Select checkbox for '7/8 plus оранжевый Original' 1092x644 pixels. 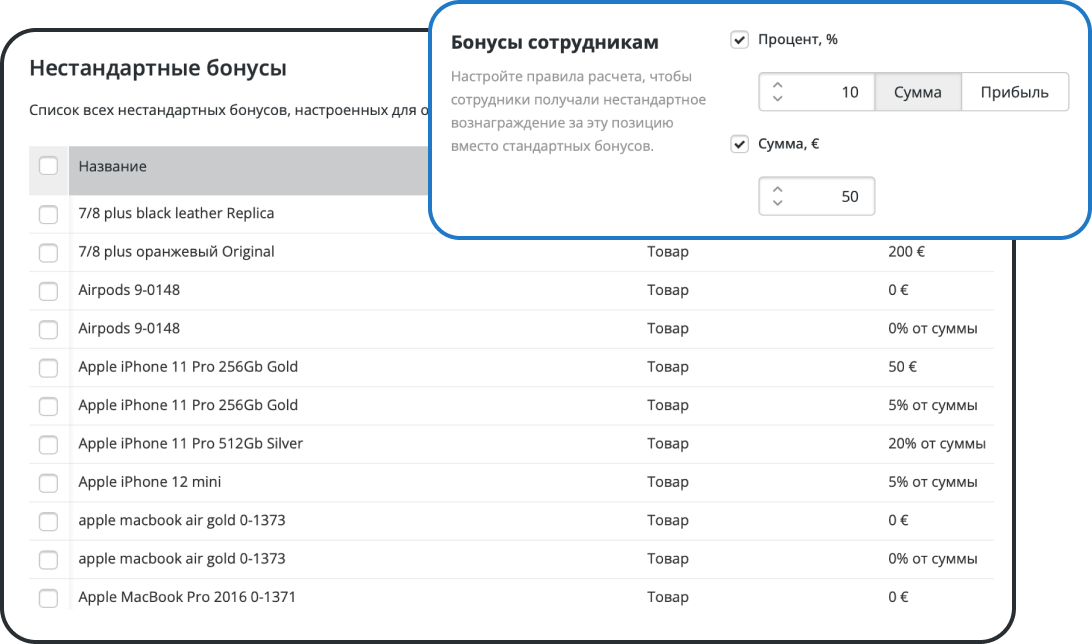[x=48, y=253]
